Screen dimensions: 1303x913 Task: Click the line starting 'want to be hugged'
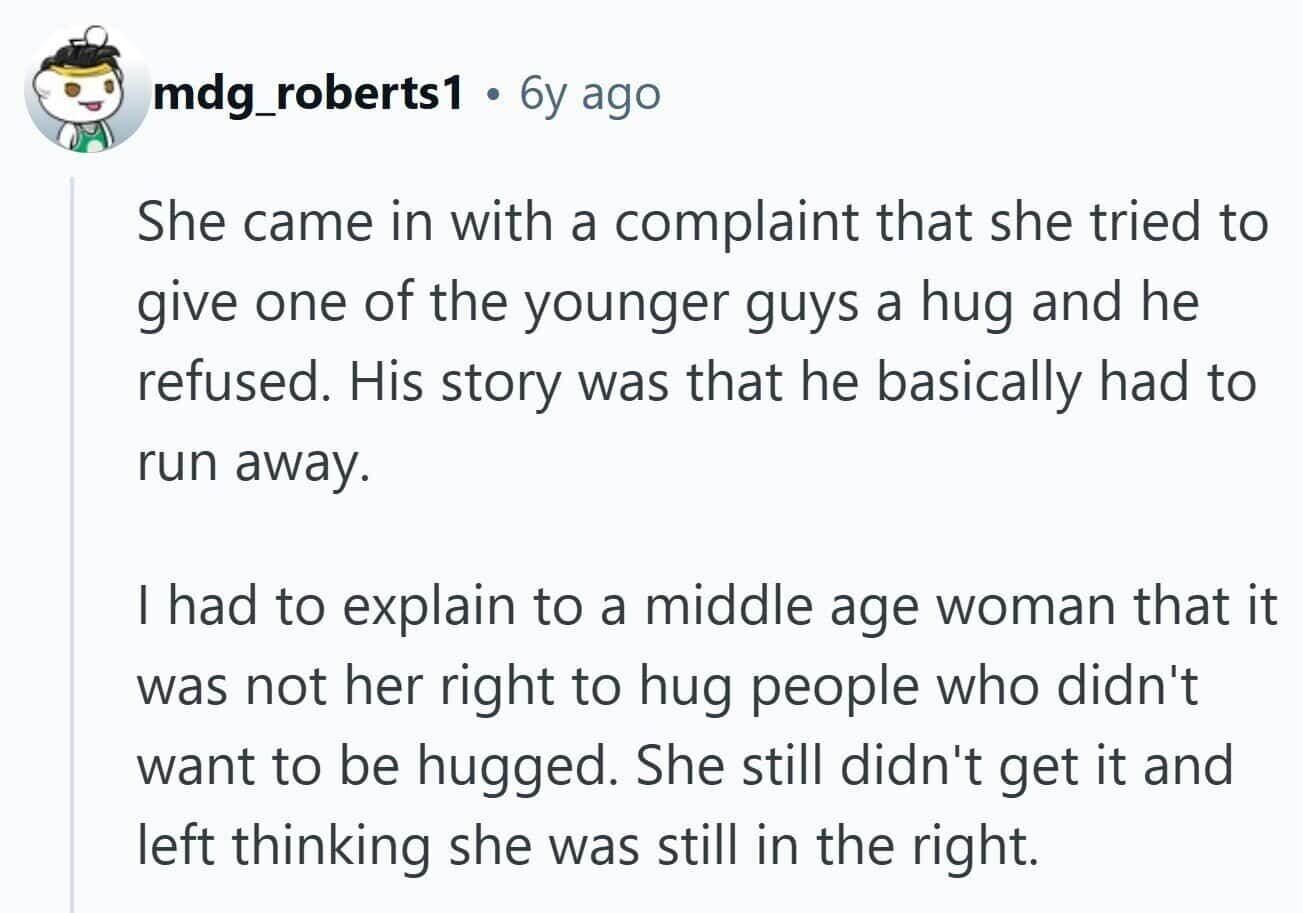(684, 768)
